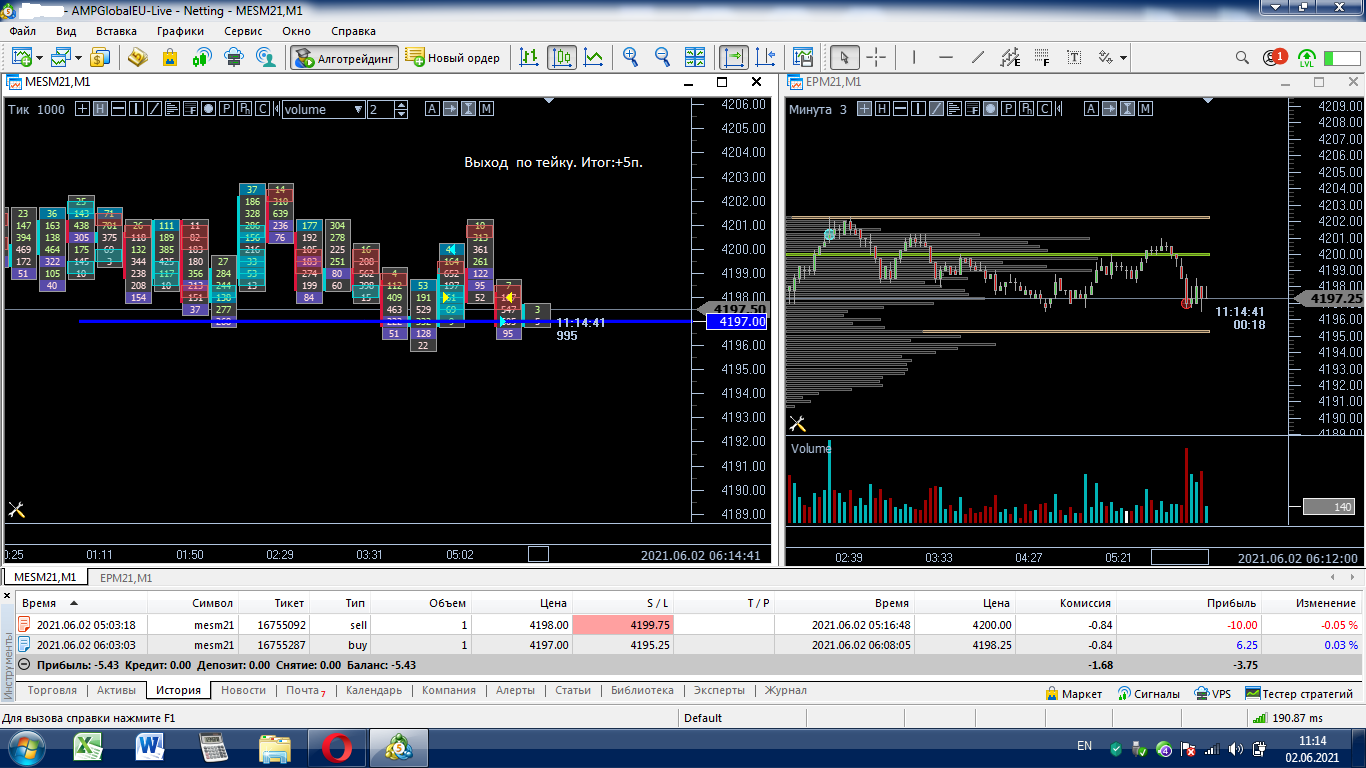Click the chart save icon with floppy disk
Image resolution: width=1366 pixels, height=768 pixels.
point(802,57)
